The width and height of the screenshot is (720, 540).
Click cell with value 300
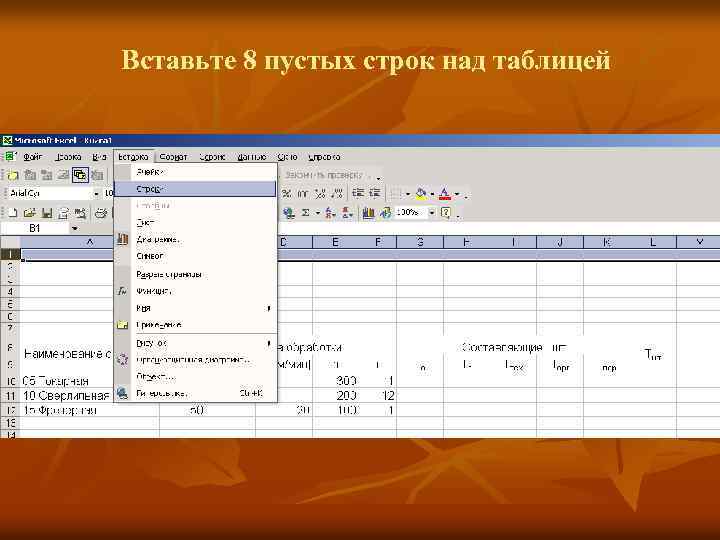click(335, 381)
